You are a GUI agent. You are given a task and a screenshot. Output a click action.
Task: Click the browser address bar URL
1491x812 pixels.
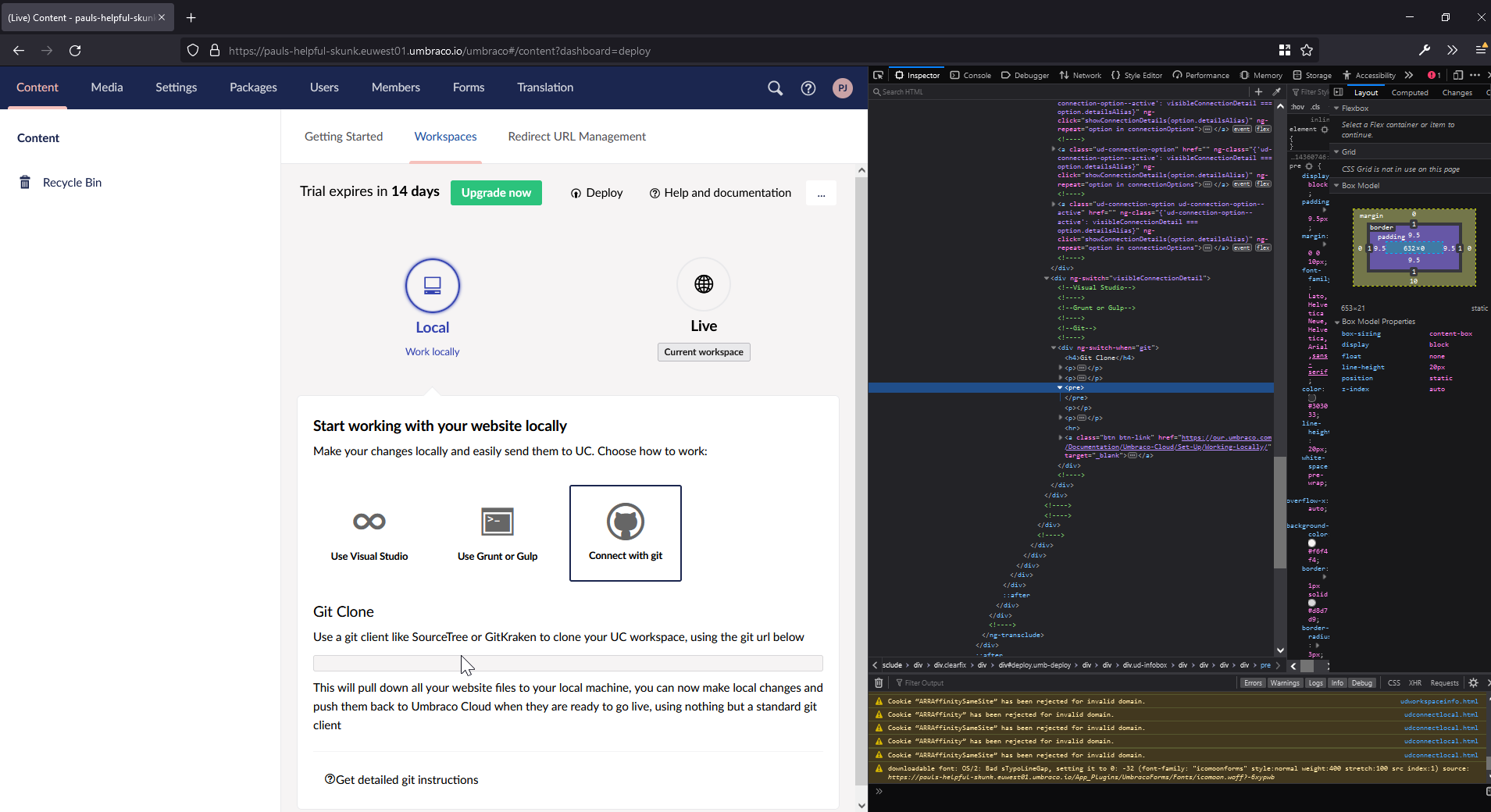440,51
